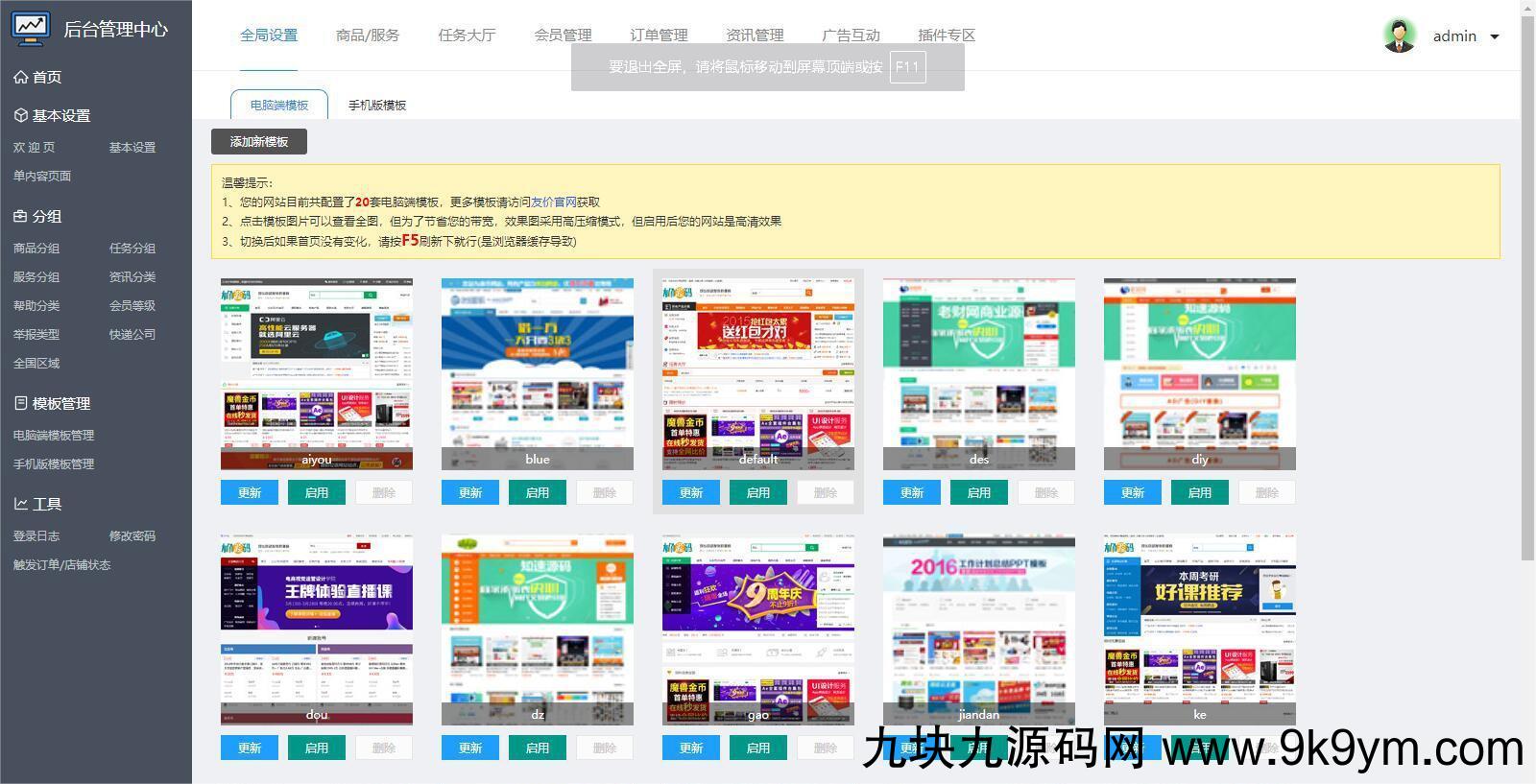Switch to the 手机版模板 tab

[377, 105]
